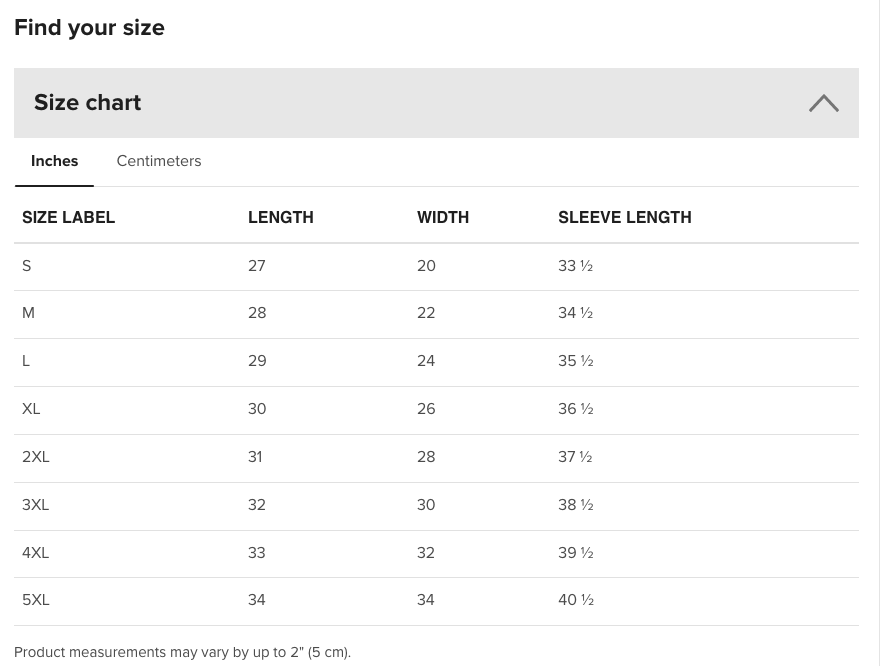Click the 40 ½ sleeve length value
This screenshot has height=666, width=880.
[576, 600]
